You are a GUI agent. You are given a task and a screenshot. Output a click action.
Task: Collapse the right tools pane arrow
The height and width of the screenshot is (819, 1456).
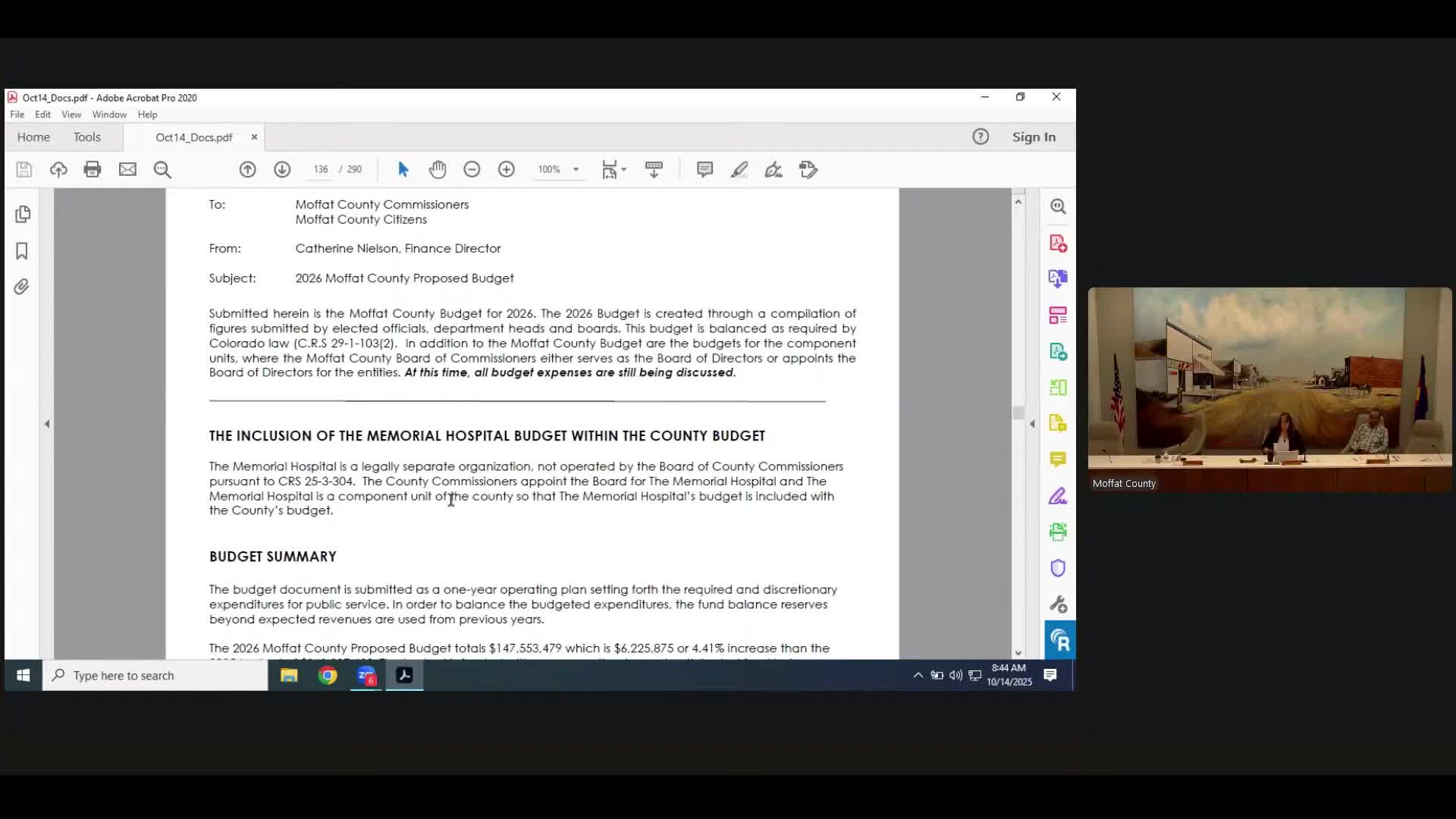coord(1032,424)
